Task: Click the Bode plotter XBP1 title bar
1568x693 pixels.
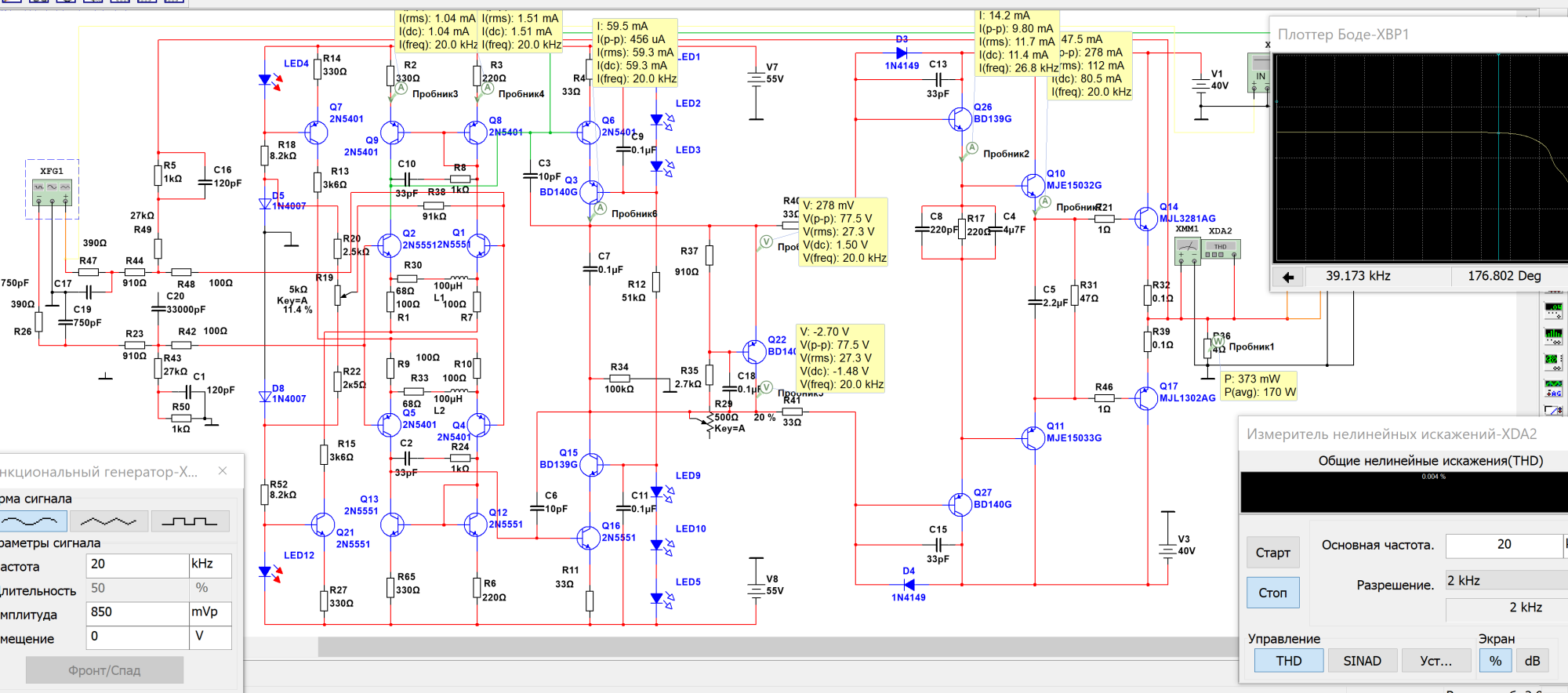Action: tap(1419, 34)
